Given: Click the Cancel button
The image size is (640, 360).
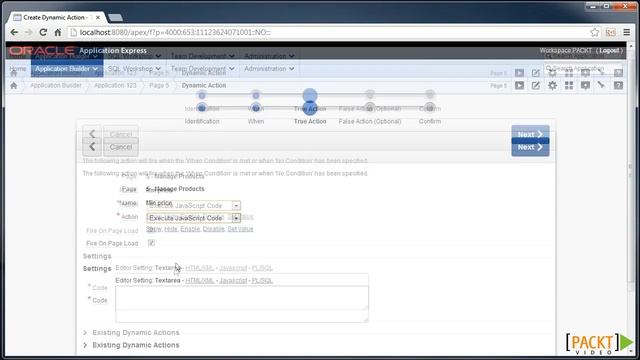Looking at the screenshot, I should (x=120, y=147).
